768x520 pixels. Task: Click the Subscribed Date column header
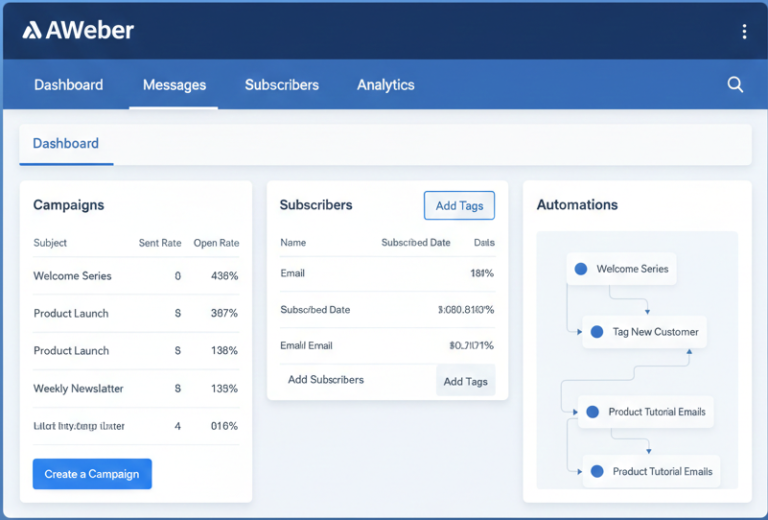[x=415, y=243]
